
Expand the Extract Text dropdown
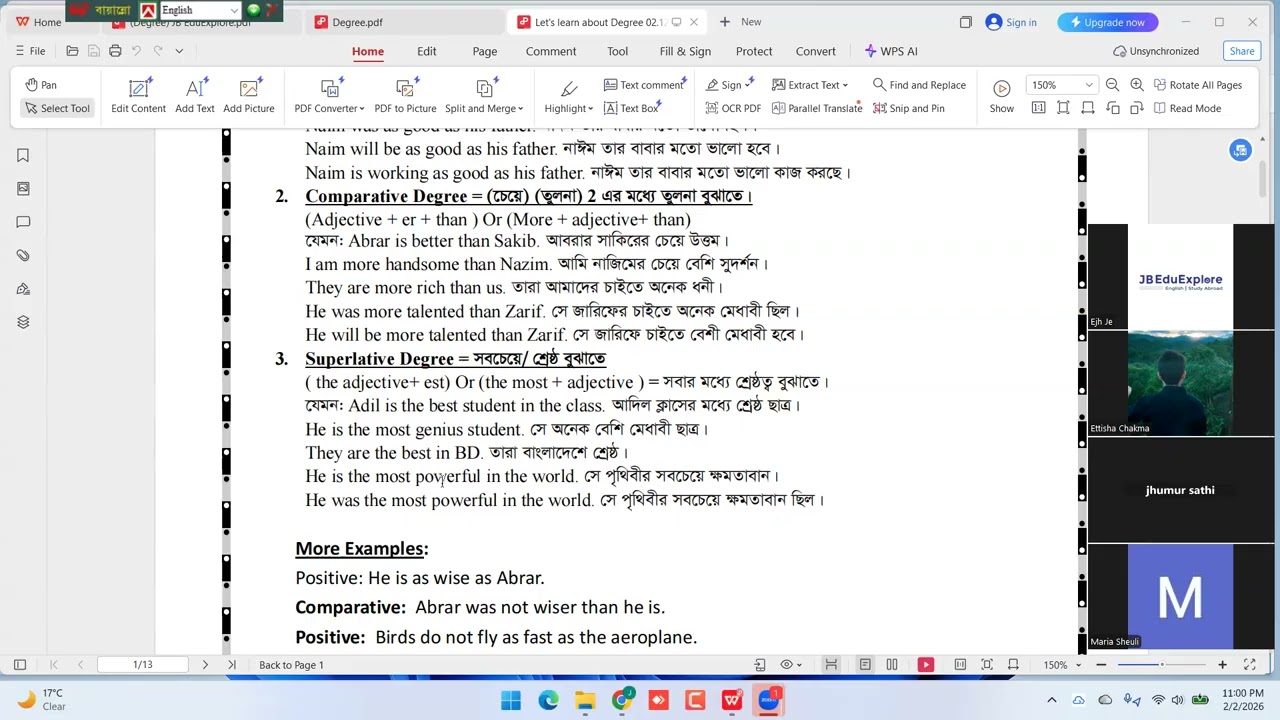(845, 85)
